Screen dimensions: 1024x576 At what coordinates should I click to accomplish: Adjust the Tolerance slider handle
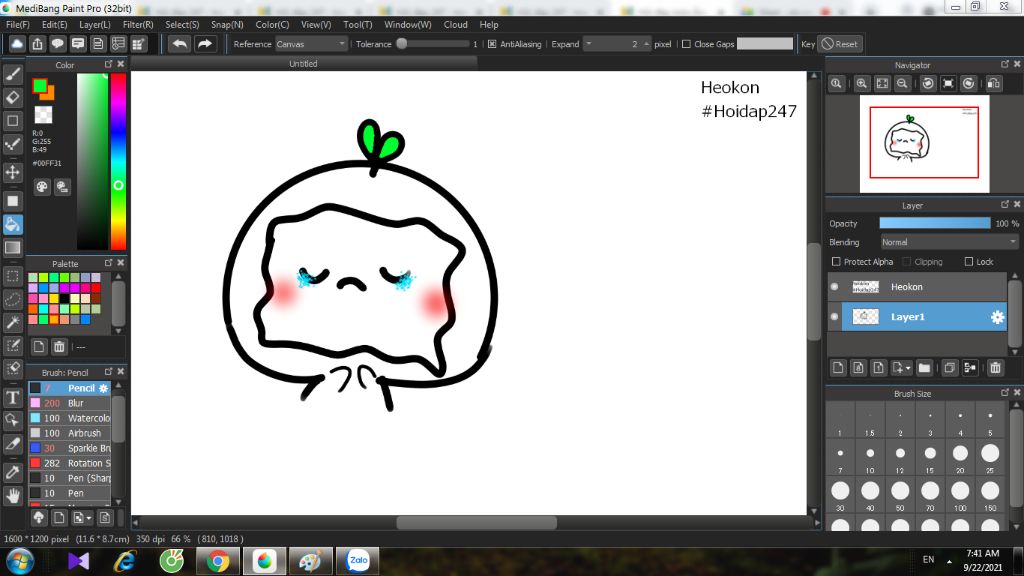(x=402, y=44)
